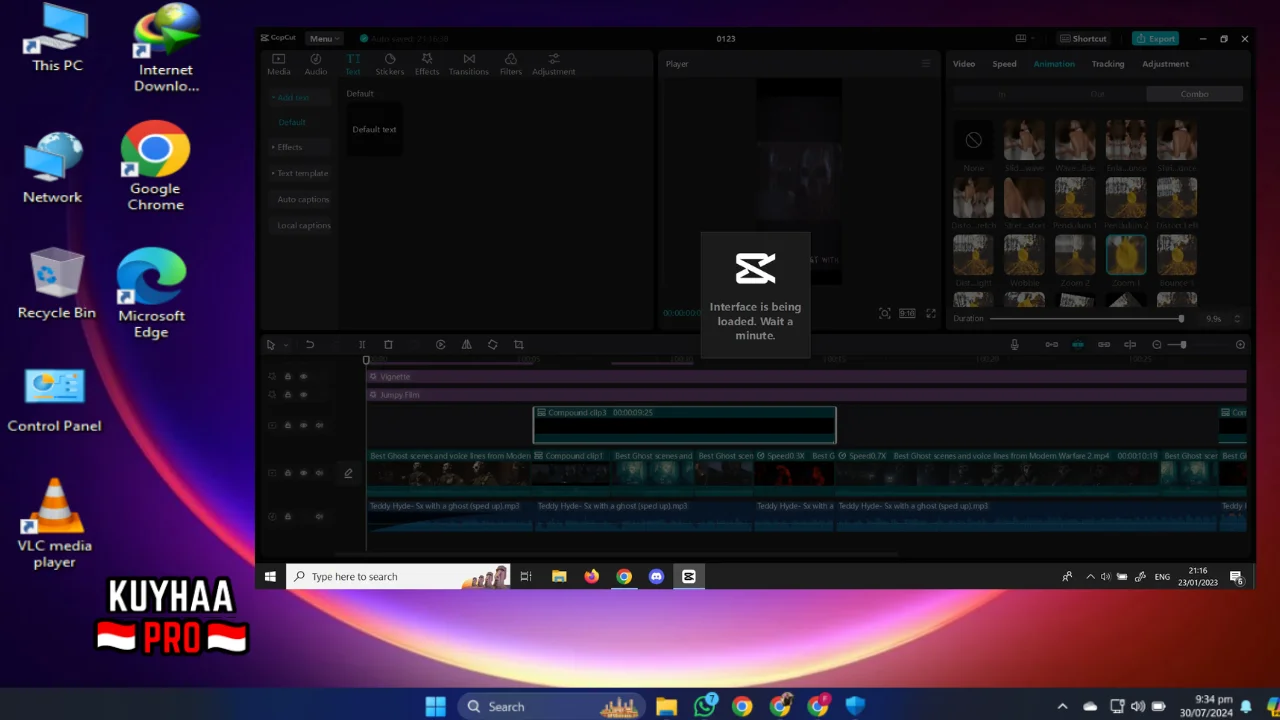1280x720 pixels.
Task: Click the Shortcut button
Action: [1083, 39]
